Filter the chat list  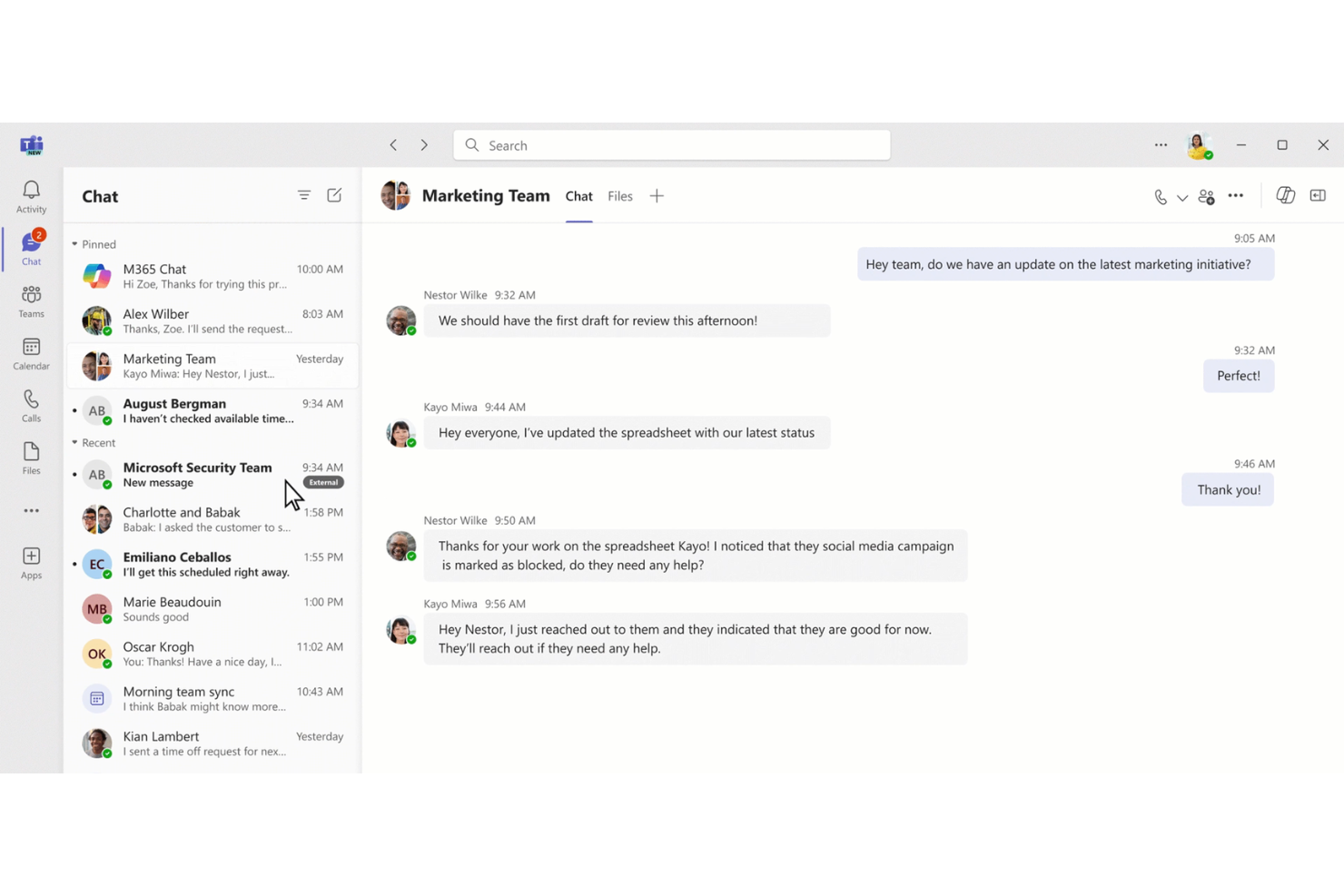click(x=304, y=195)
